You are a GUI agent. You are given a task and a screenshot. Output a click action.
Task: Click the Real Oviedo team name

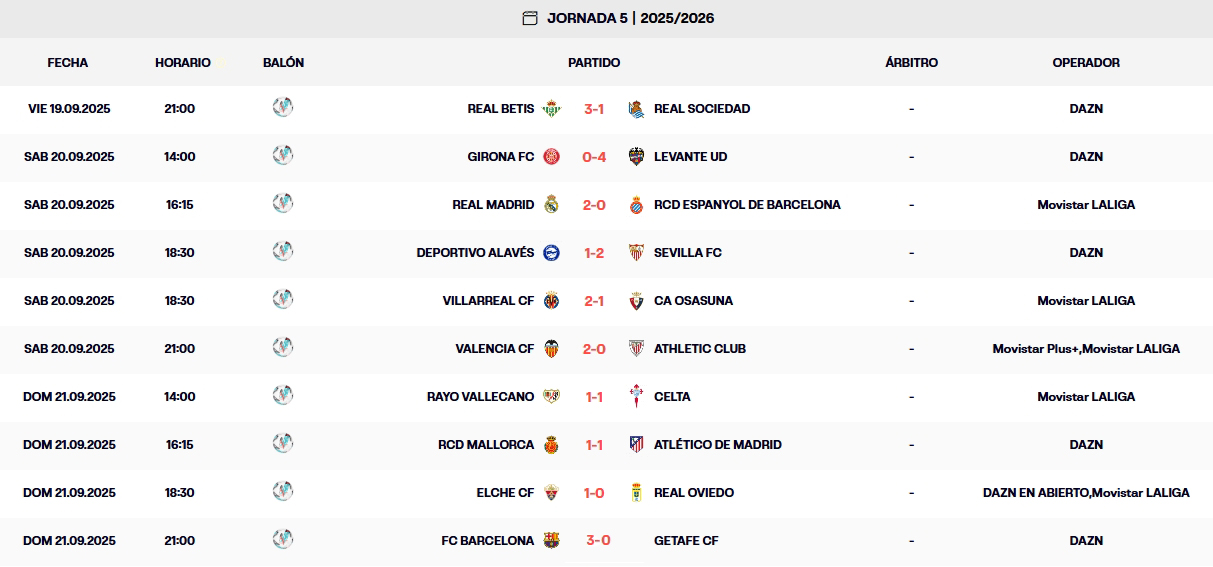pyautogui.click(x=694, y=493)
